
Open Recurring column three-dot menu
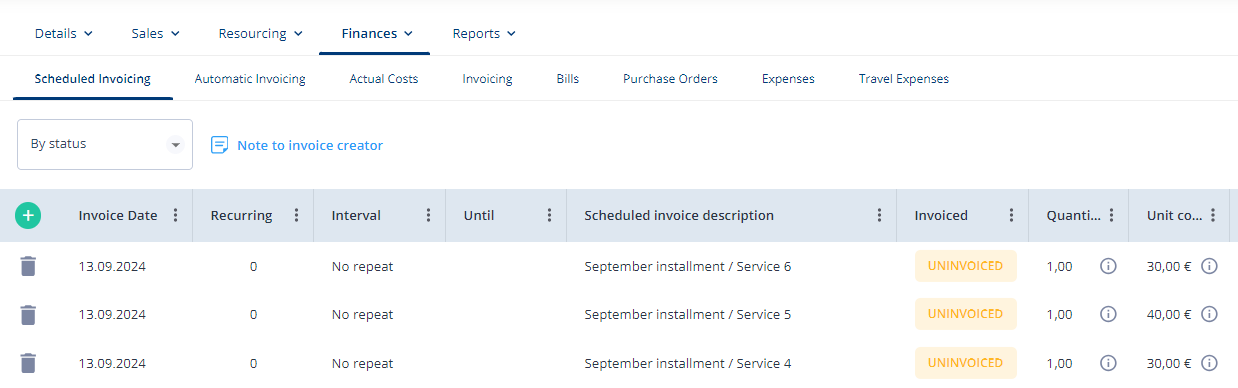click(296, 215)
